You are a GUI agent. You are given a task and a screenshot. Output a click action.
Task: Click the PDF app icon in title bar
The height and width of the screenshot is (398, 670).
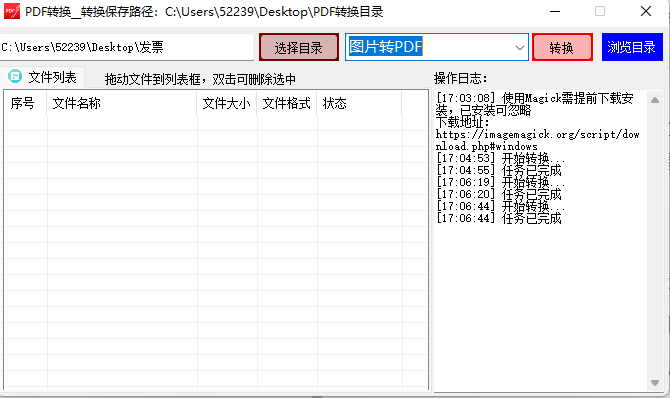click(12, 12)
